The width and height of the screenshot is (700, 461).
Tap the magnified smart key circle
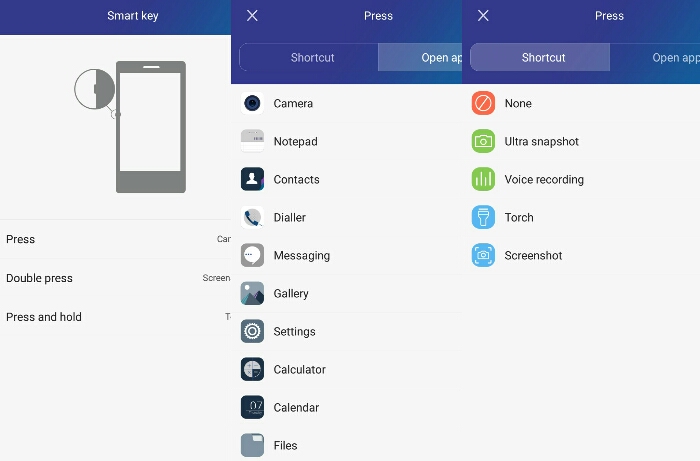click(95, 89)
